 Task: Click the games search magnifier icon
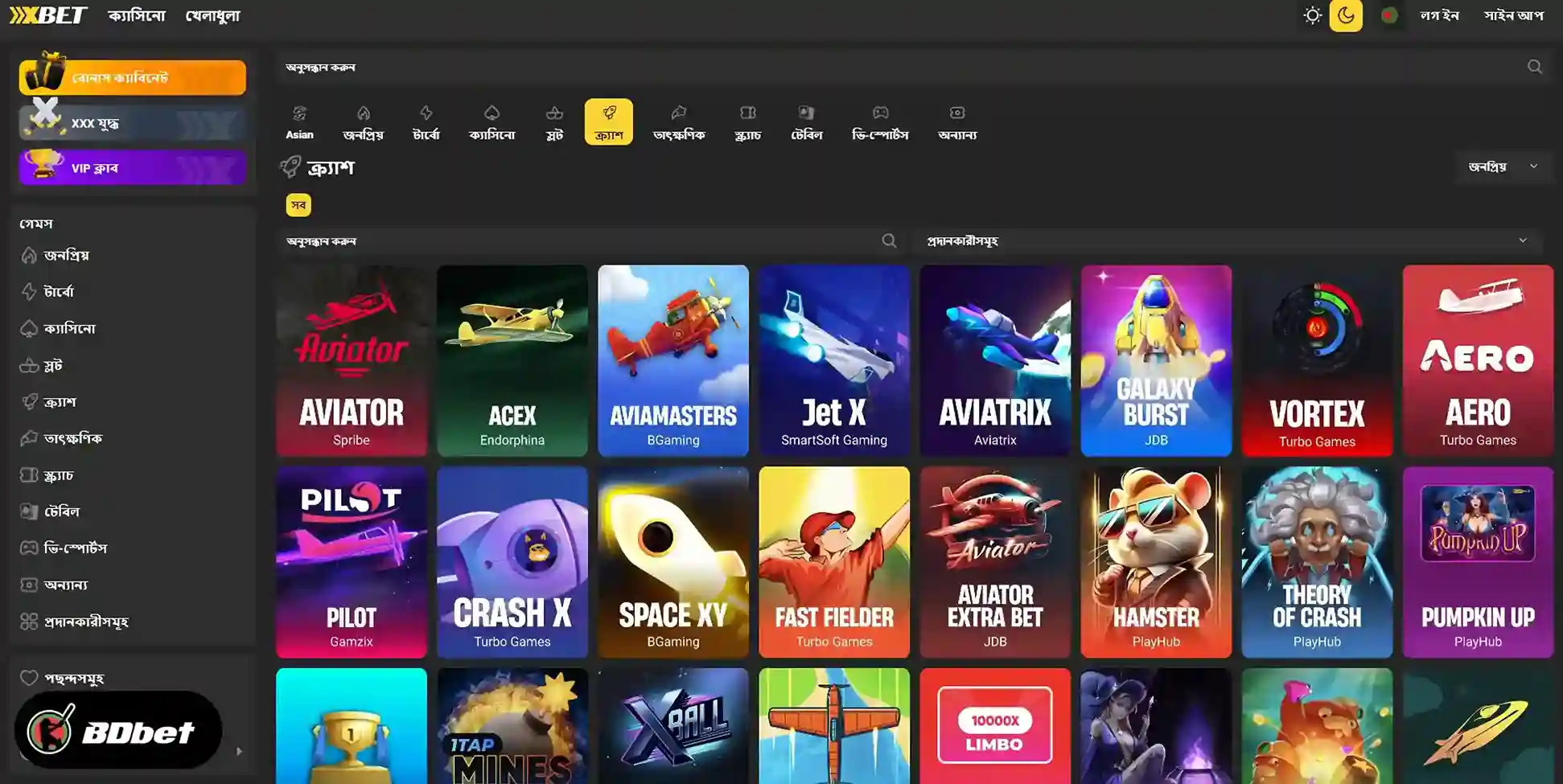click(x=889, y=240)
